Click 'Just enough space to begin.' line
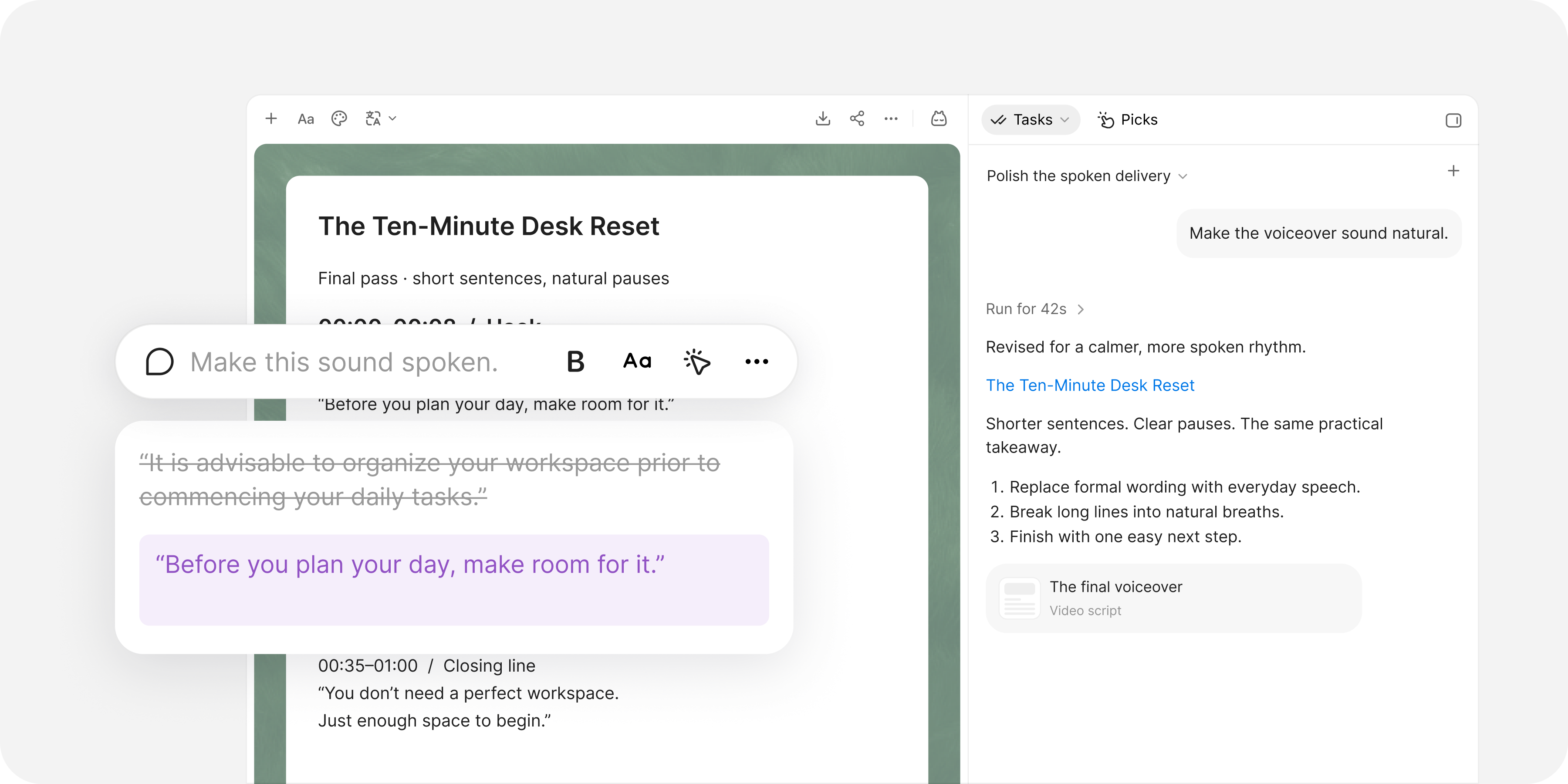This screenshot has width=1568, height=784. coord(435,721)
